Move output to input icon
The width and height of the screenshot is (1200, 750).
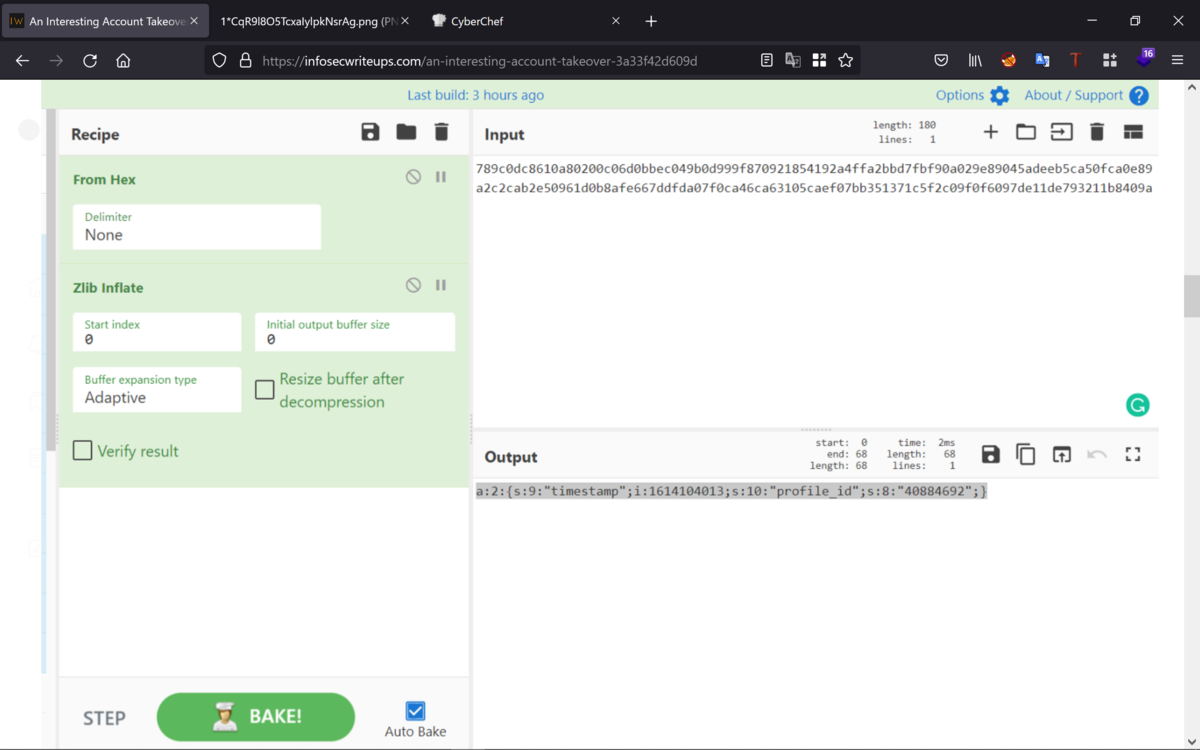(x=1061, y=454)
